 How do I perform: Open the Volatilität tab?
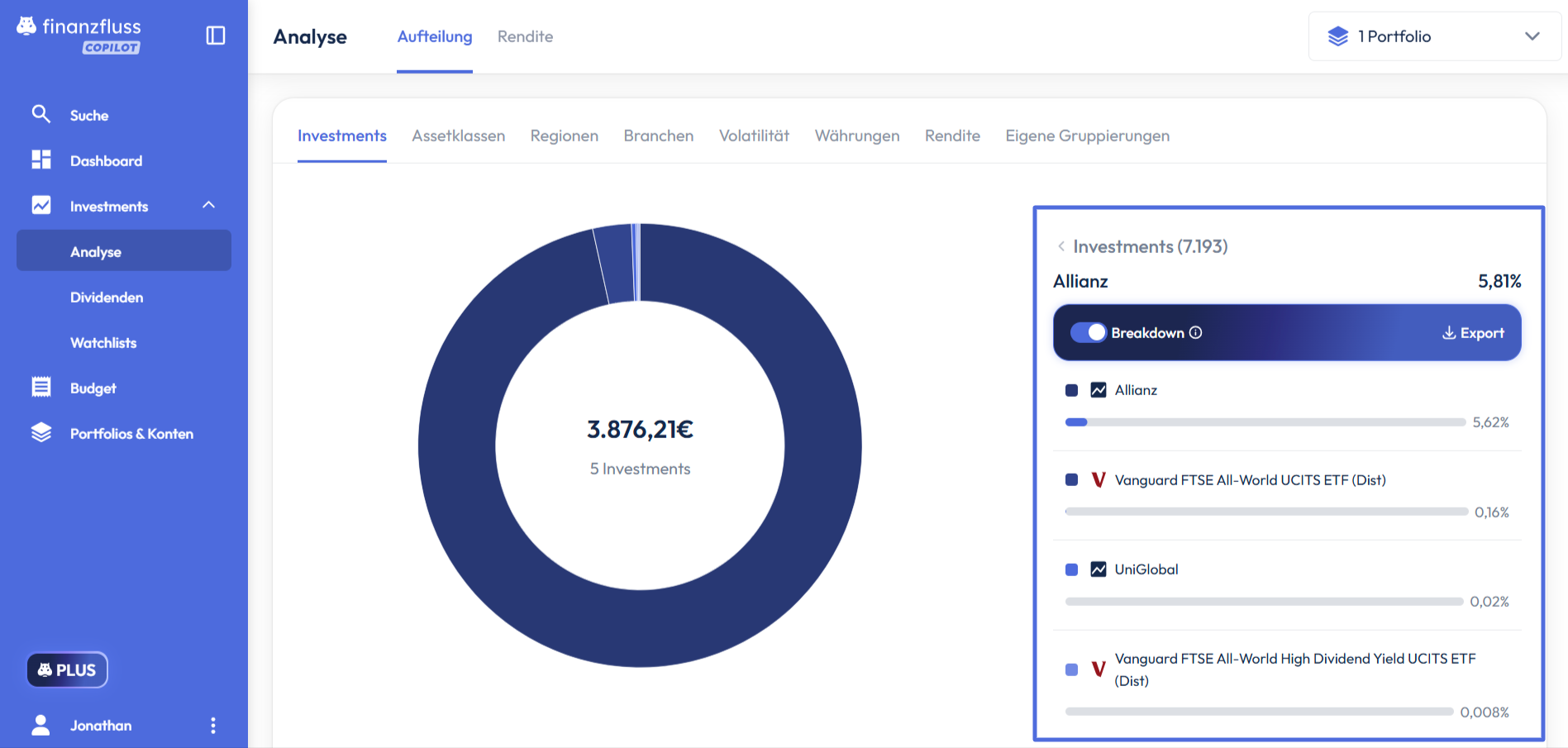click(x=754, y=136)
